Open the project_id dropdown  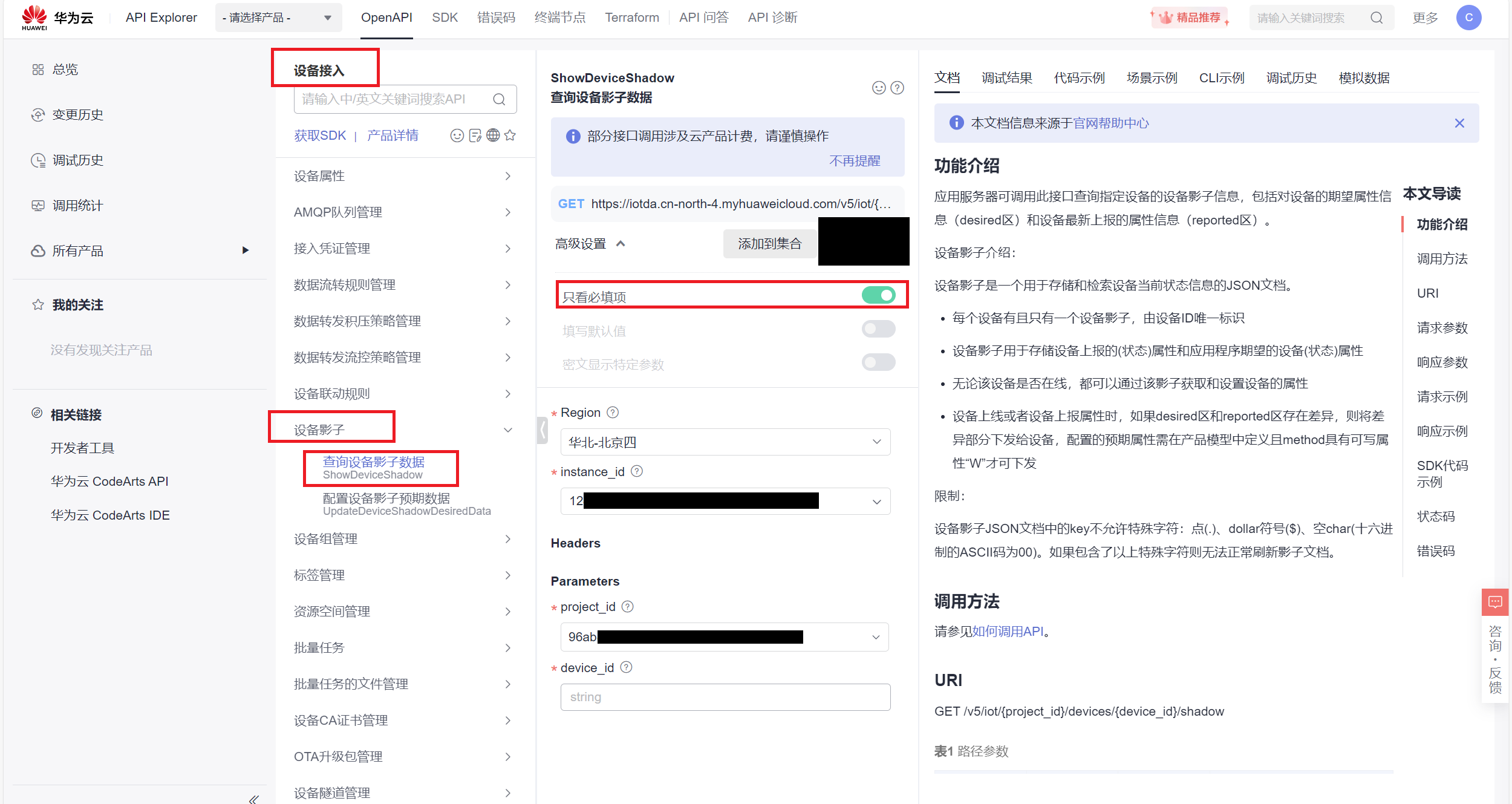tap(725, 637)
